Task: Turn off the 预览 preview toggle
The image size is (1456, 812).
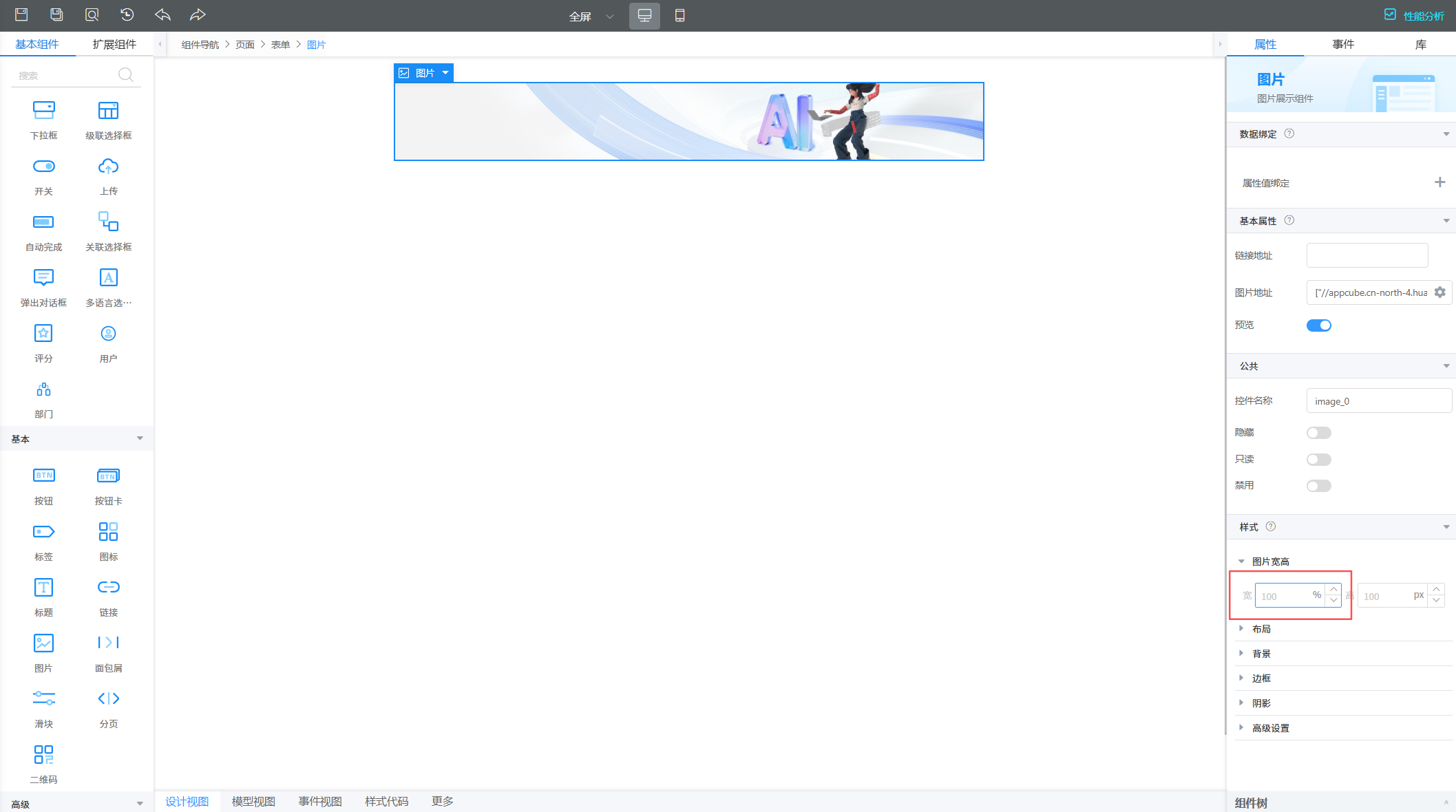Action: pyautogui.click(x=1318, y=325)
